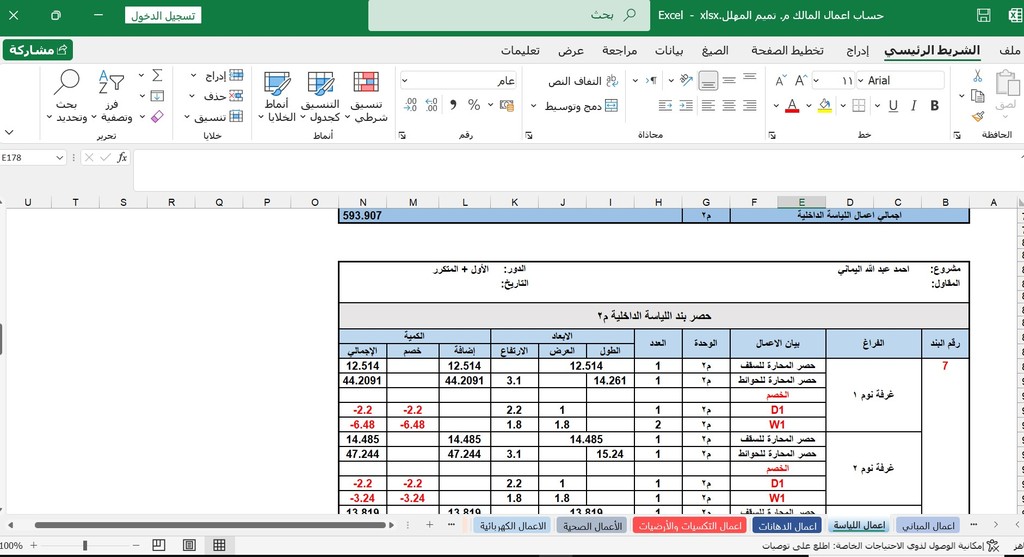The image size is (1024, 557).
Task: Open the File (ملف) tab
Action: coord(1009,50)
